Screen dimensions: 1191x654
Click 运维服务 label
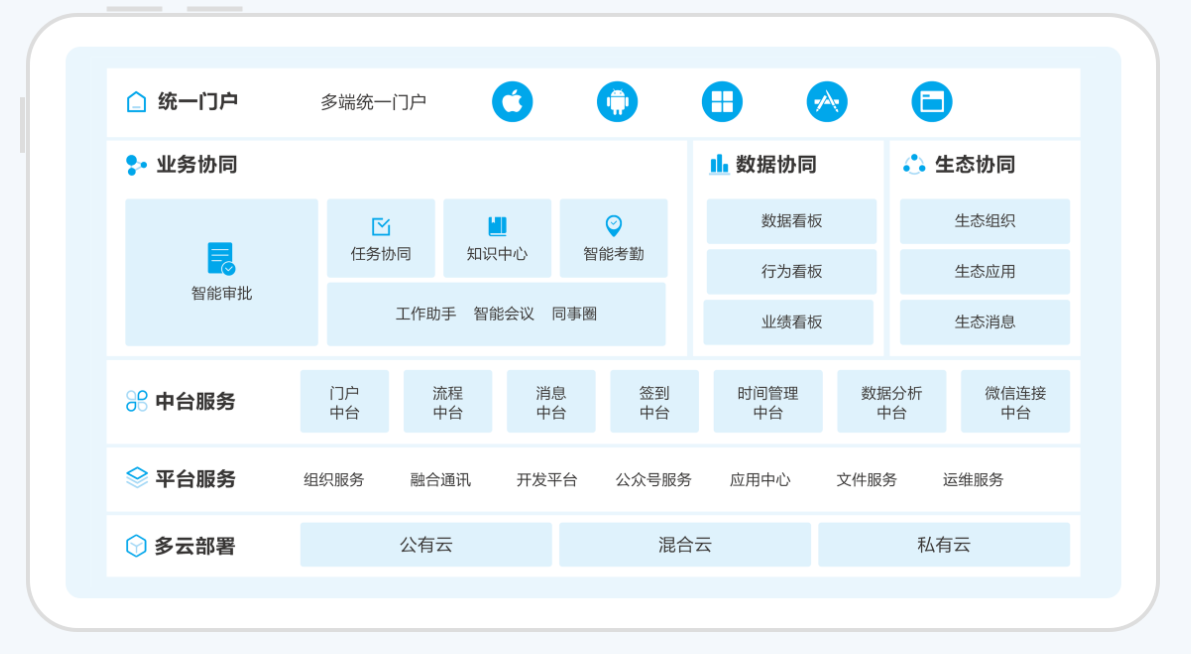pos(973,479)
